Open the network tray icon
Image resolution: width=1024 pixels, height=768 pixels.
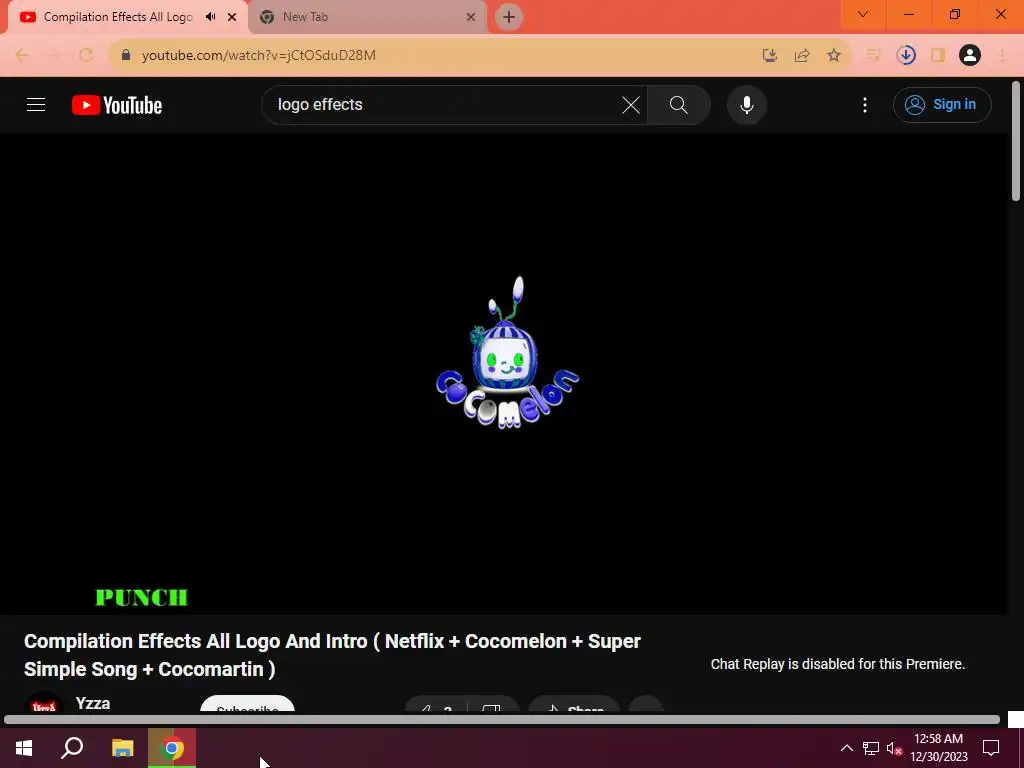(871, 748)
